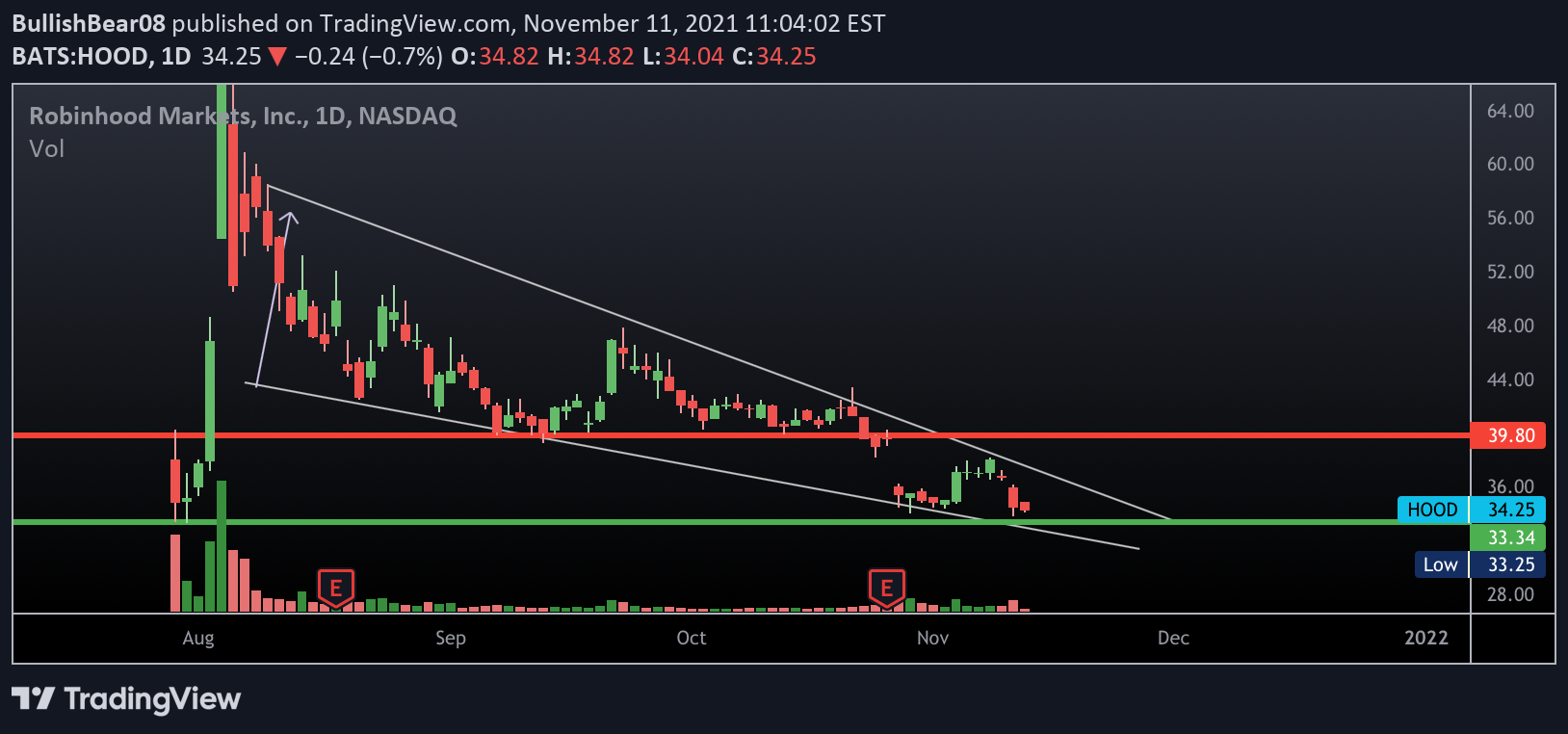Screen dimensions: 1568x734
Task: Click the O:34.82 open value
Action: 495,56
